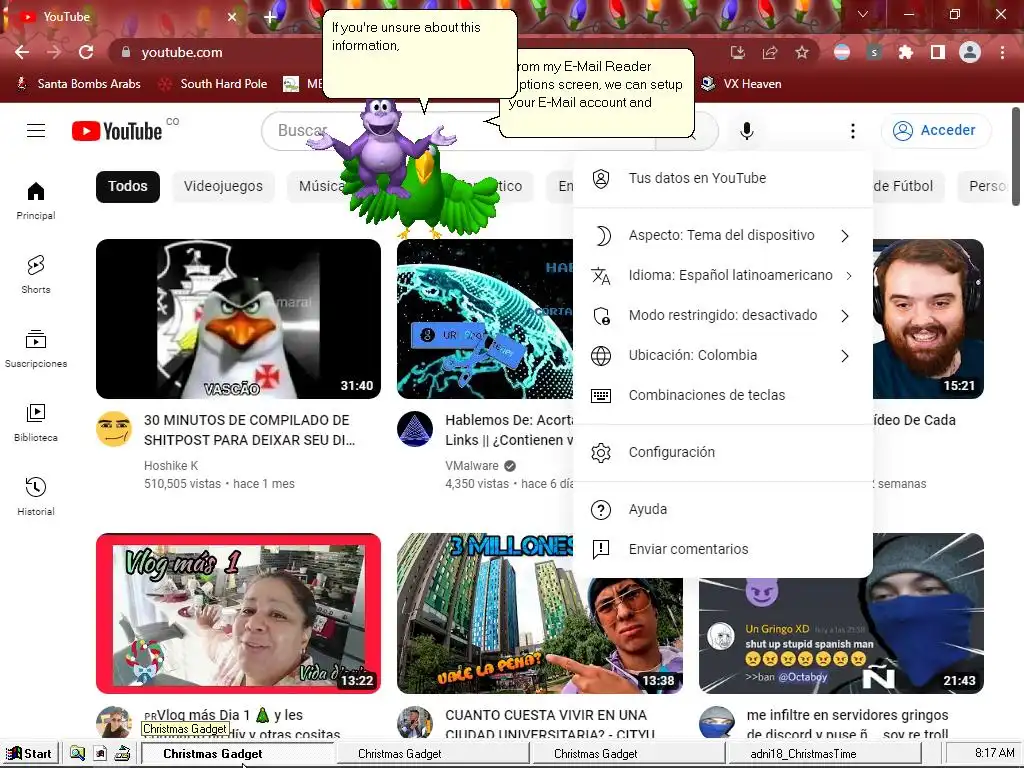Open the bearded man 15:21 video thumbnail

pos(928,319)
